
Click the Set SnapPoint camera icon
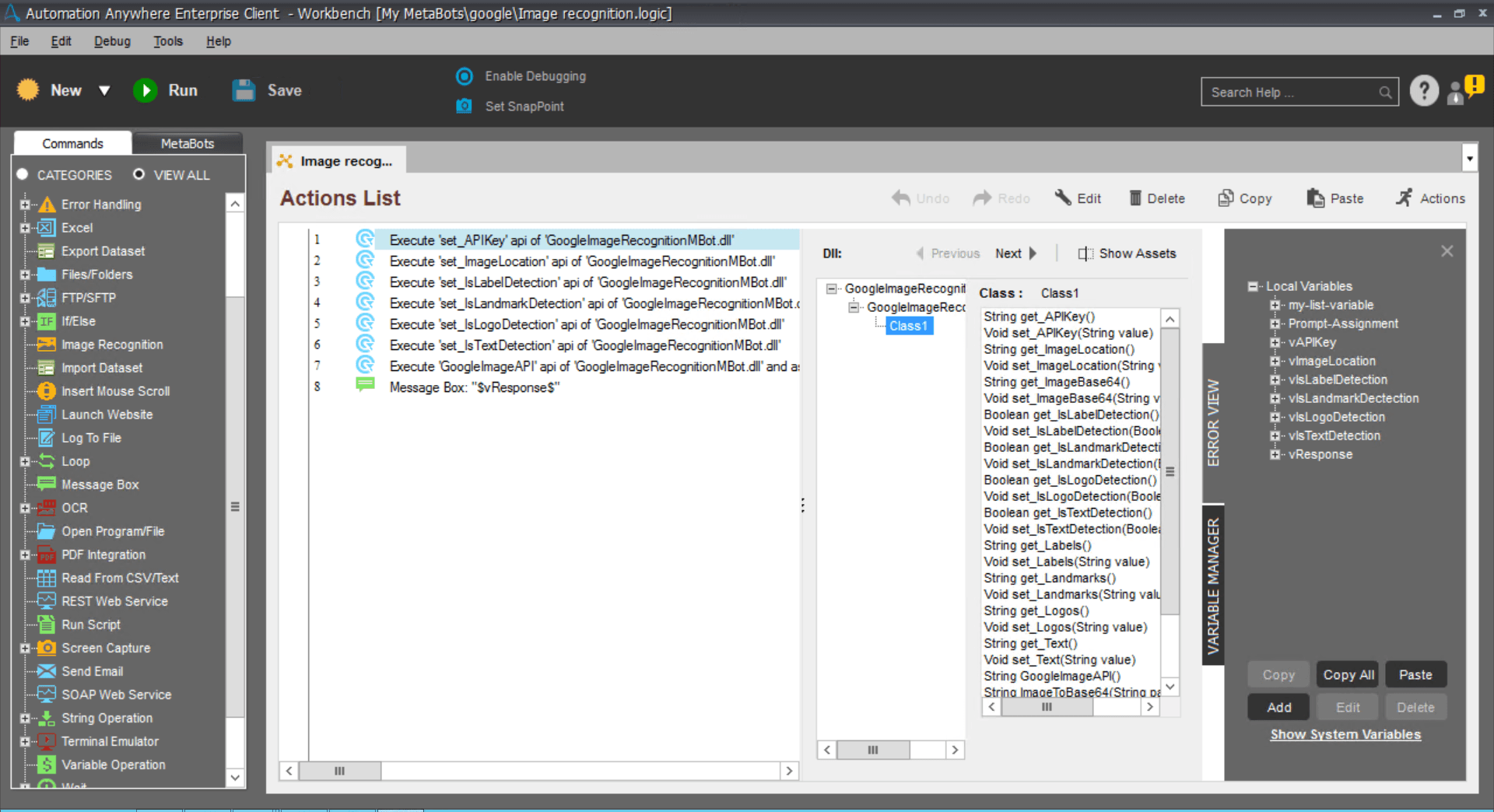tap(464, 106)
